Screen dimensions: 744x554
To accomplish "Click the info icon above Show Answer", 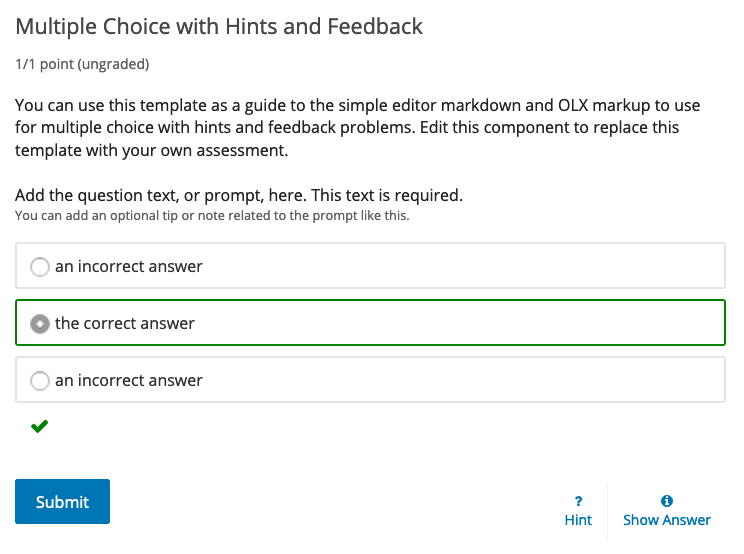I will tap(666, 501).
